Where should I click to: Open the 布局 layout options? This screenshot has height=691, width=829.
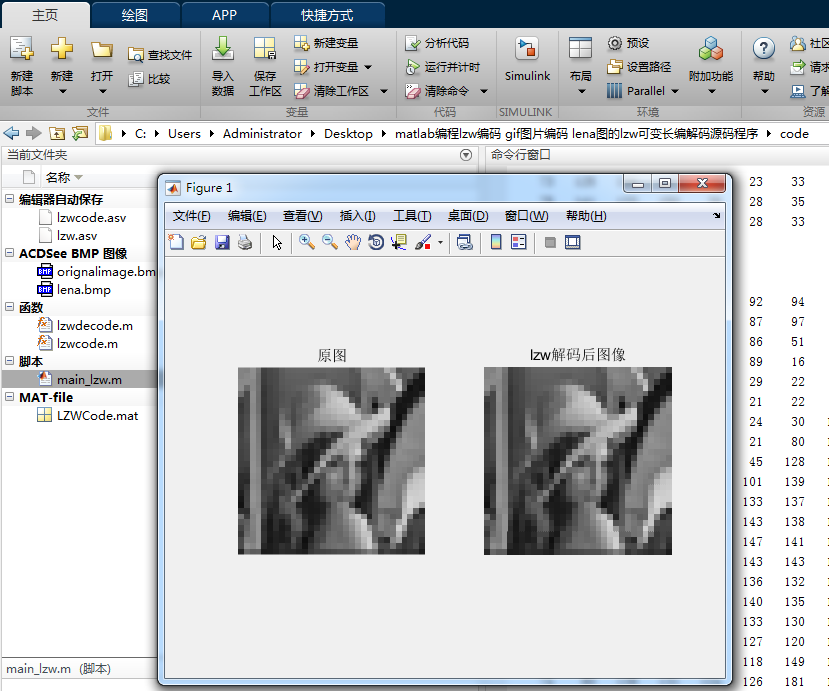(580, 66)
